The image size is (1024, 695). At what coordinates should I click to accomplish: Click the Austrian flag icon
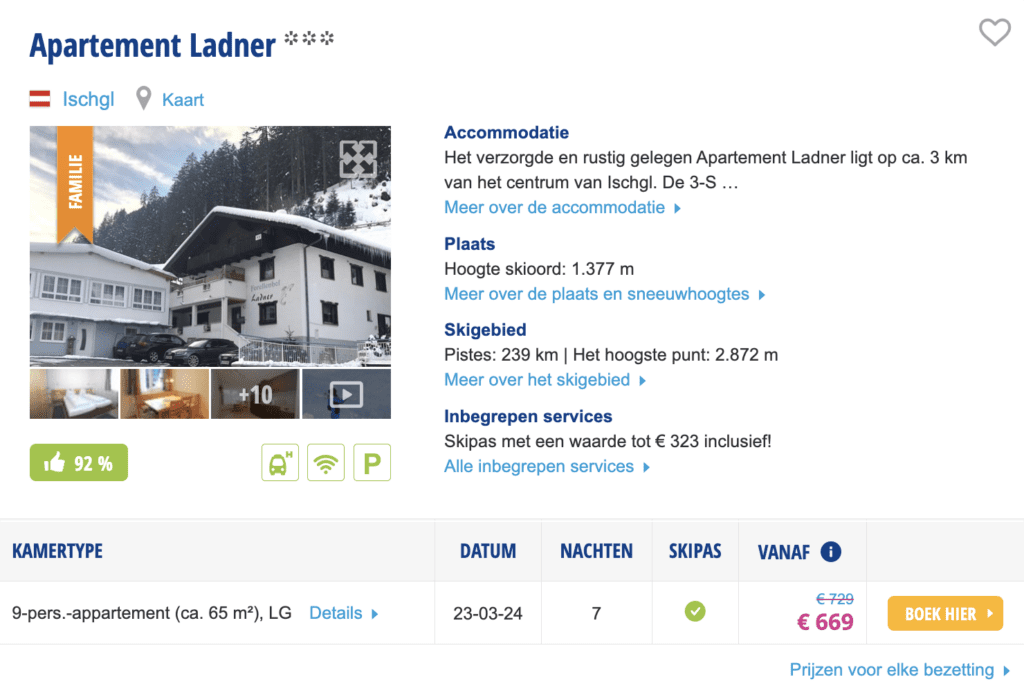click(x=40, y=99)
